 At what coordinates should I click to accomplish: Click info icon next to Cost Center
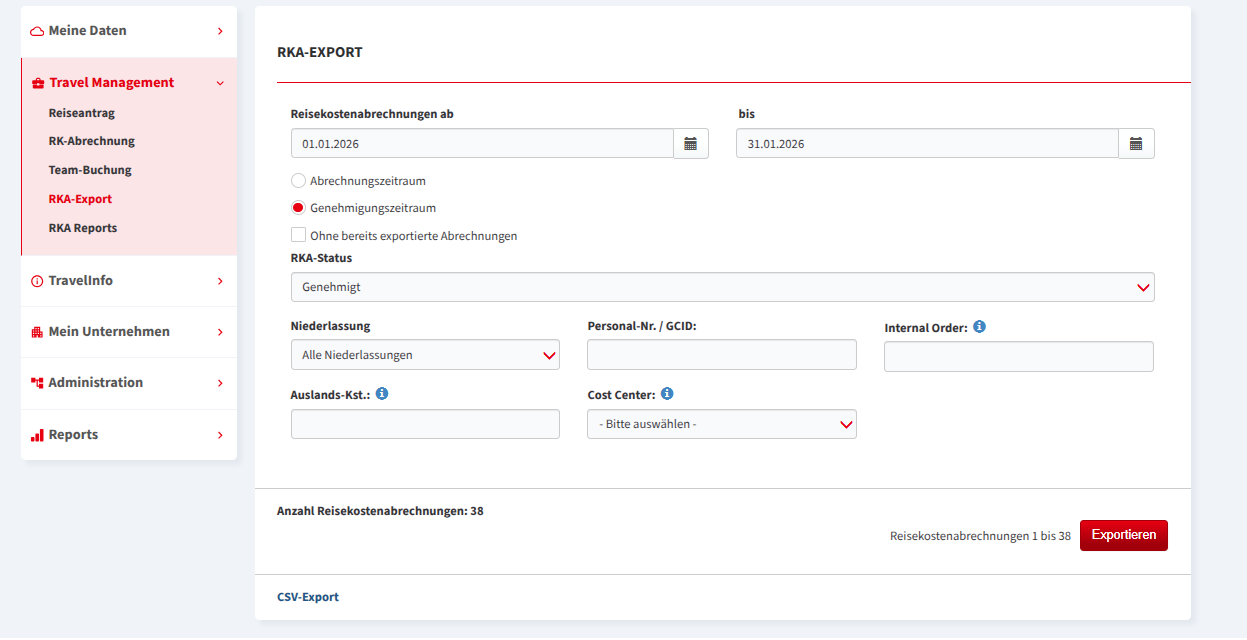click(667, 394)
